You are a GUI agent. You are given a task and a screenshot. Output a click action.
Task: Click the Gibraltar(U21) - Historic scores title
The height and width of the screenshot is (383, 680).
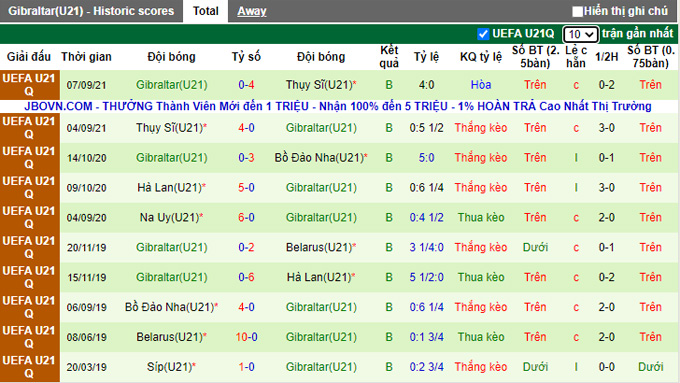[91, 11]
